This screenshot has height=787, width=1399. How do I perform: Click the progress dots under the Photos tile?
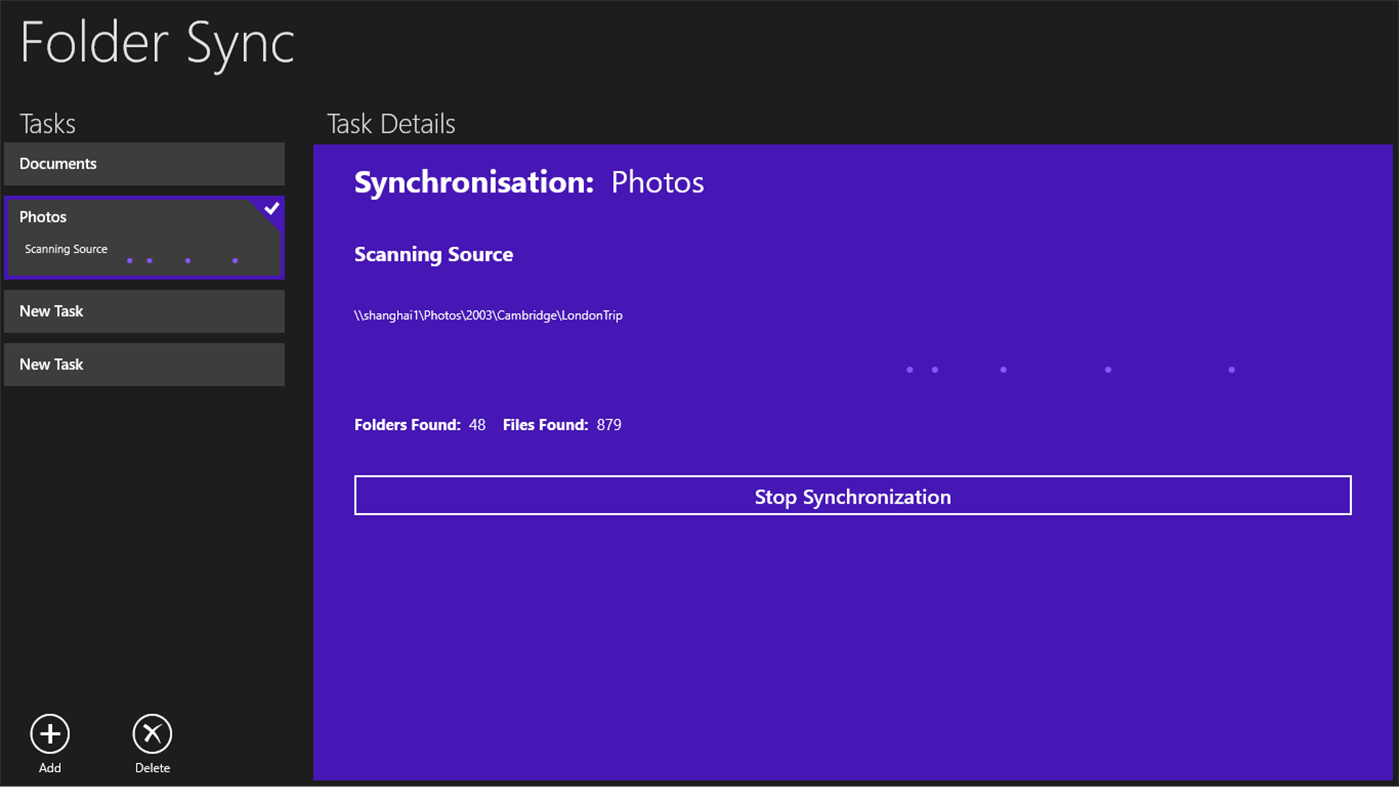182,260
